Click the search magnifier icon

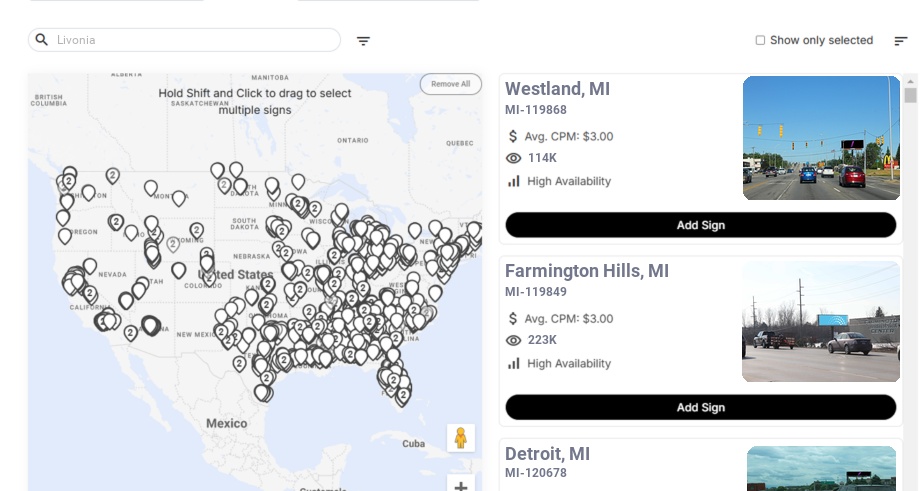click(x=42, y=40)
